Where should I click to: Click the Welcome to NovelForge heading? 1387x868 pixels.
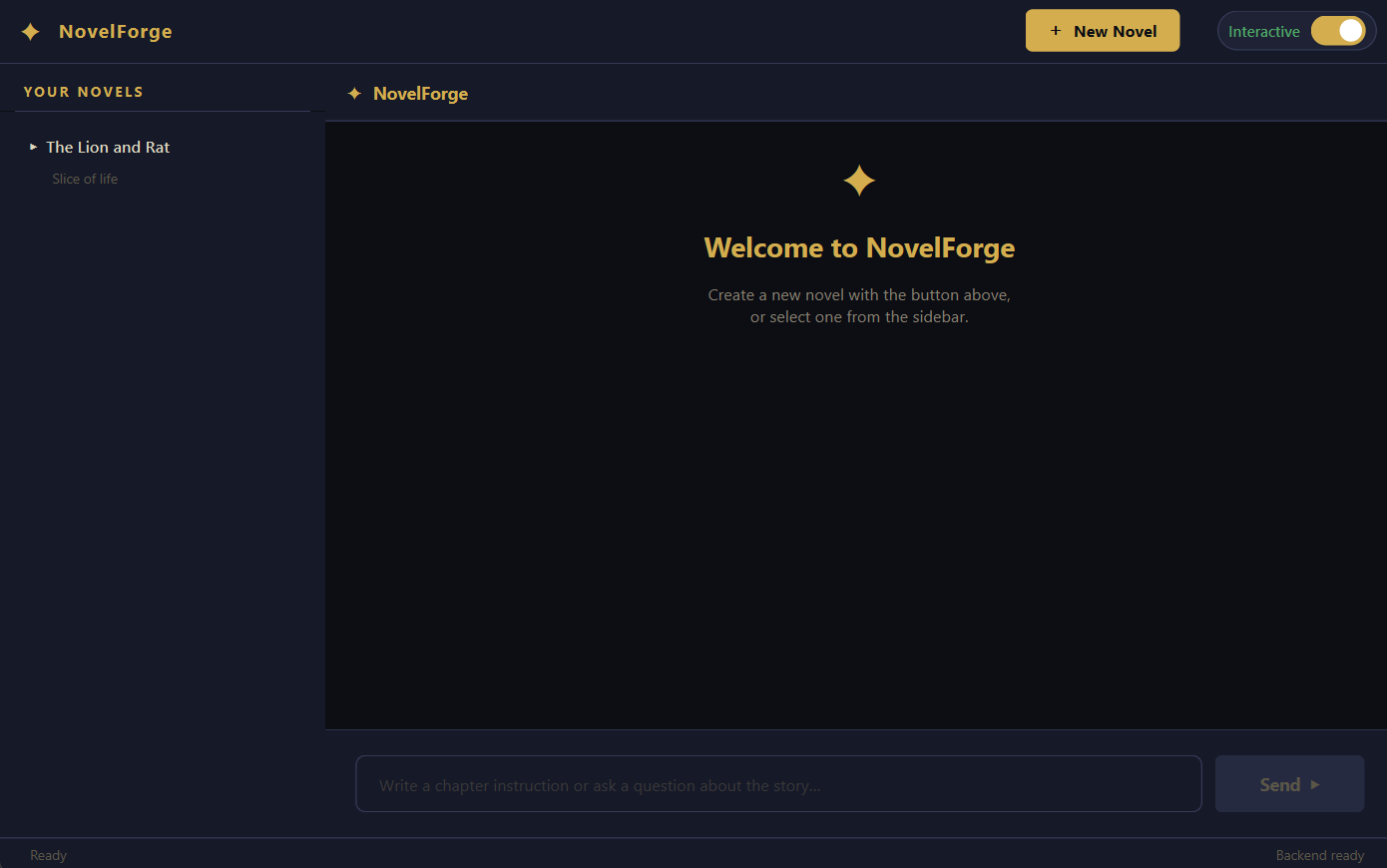(859, 247)
